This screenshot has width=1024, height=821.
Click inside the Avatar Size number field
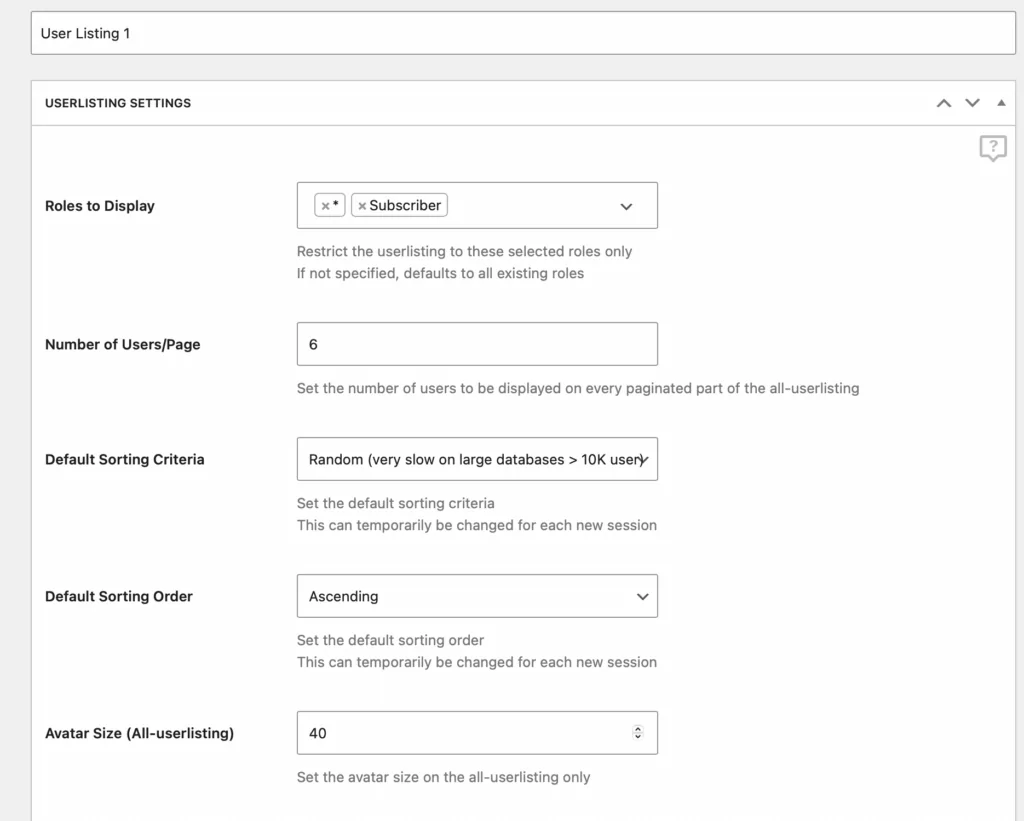pos(460,733)
